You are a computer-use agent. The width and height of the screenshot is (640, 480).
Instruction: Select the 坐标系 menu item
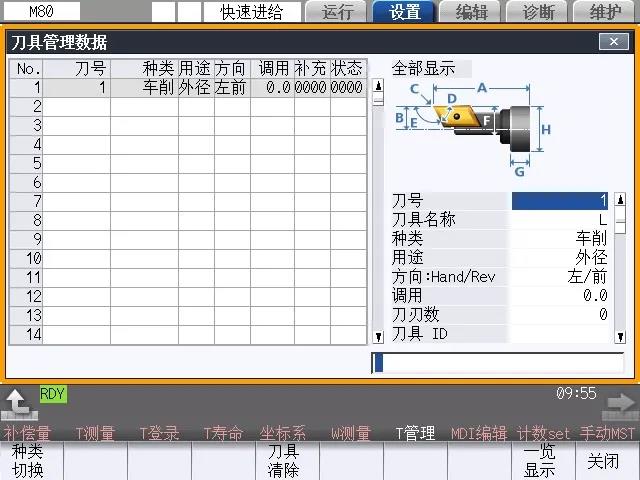point(283,433)
